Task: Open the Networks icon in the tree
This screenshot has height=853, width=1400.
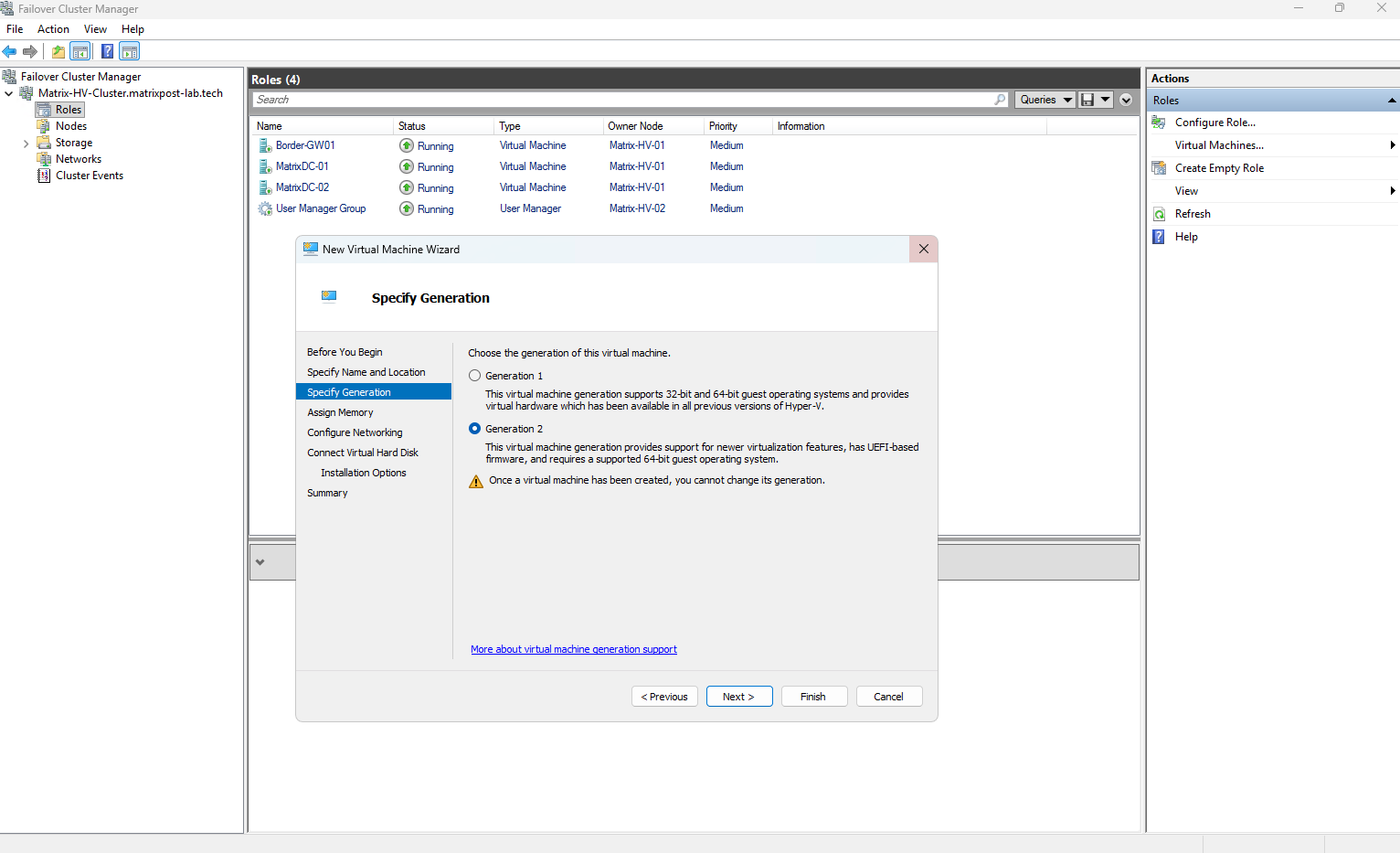Action: (x=44, y=159)
